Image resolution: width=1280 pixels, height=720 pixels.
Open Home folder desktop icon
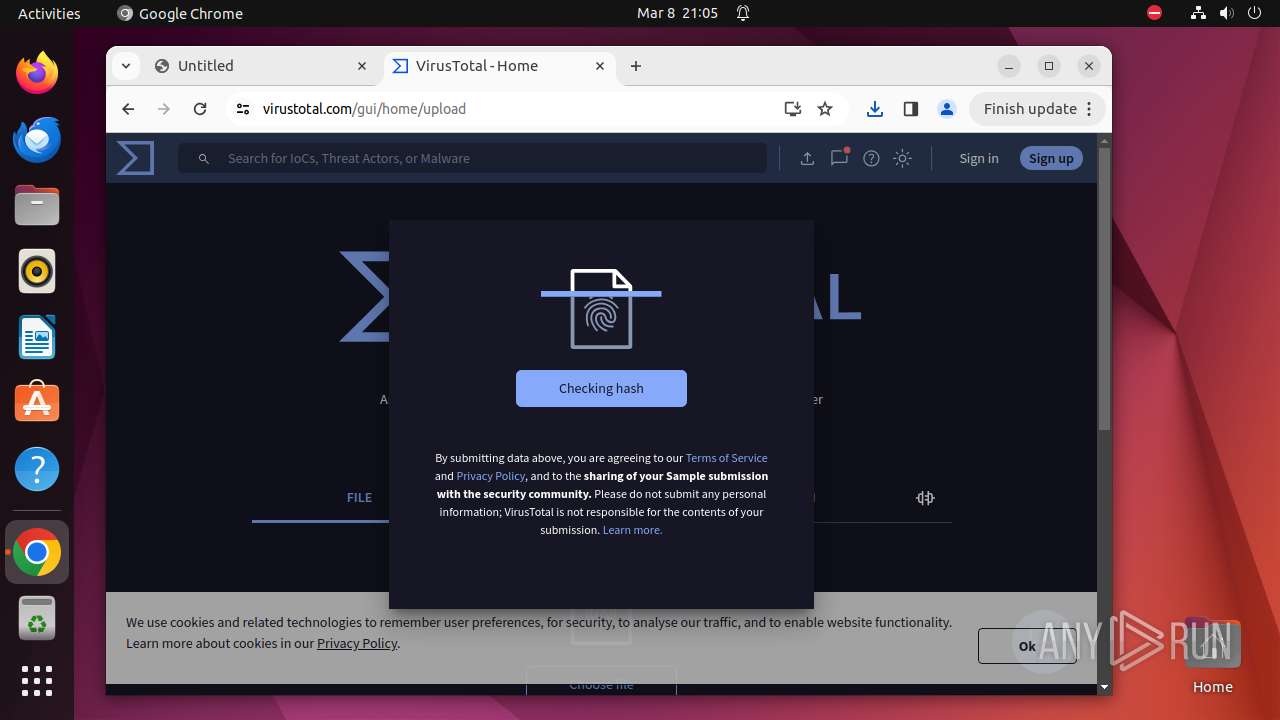1212,657
